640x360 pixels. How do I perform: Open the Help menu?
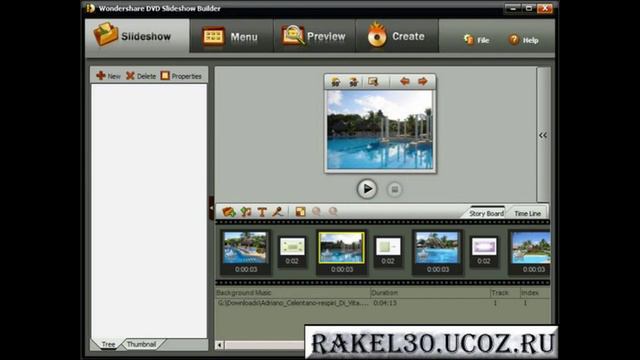(524, 40)
